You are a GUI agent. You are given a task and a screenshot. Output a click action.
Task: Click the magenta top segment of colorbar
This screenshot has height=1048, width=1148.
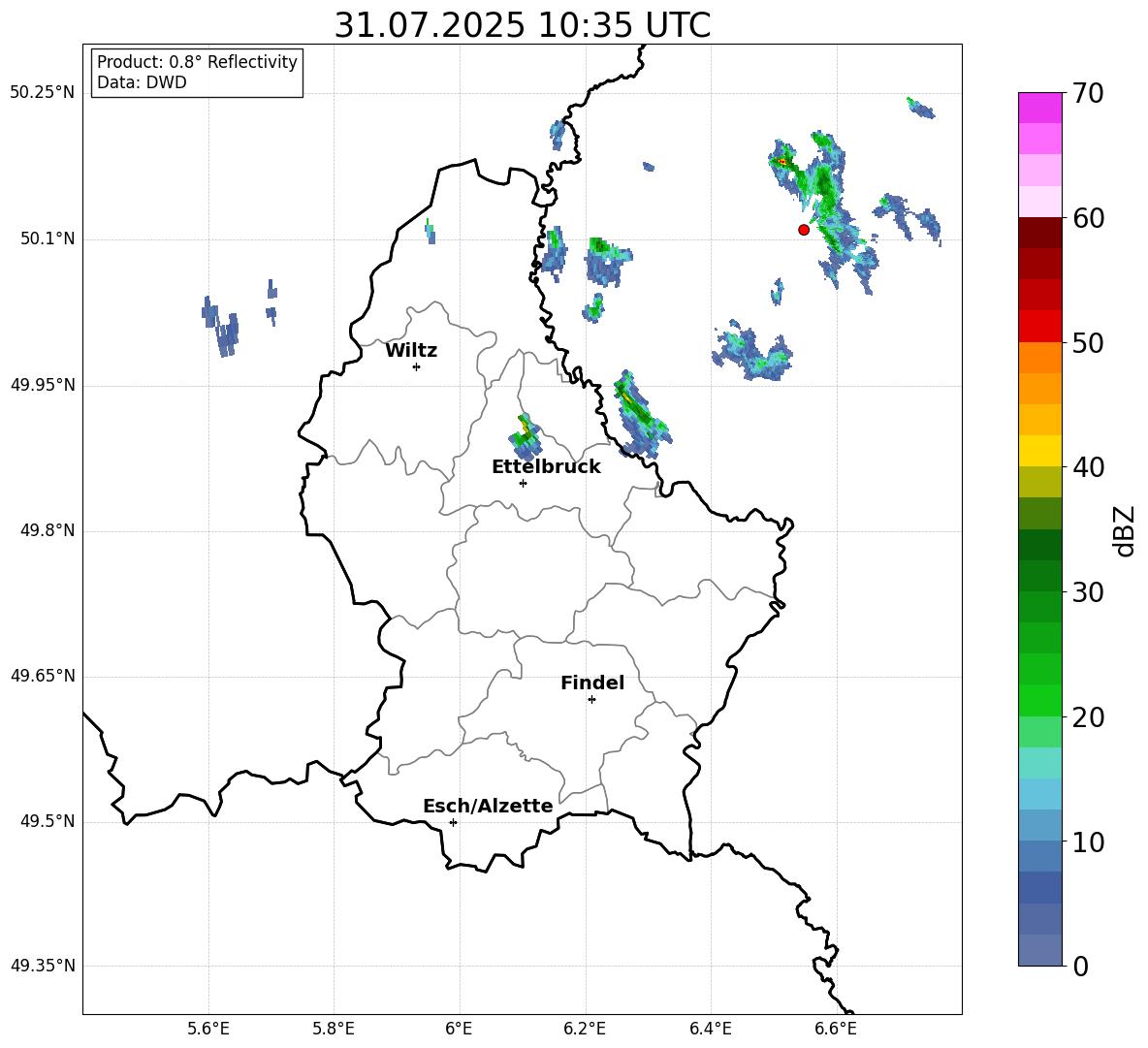[1039, 108]
